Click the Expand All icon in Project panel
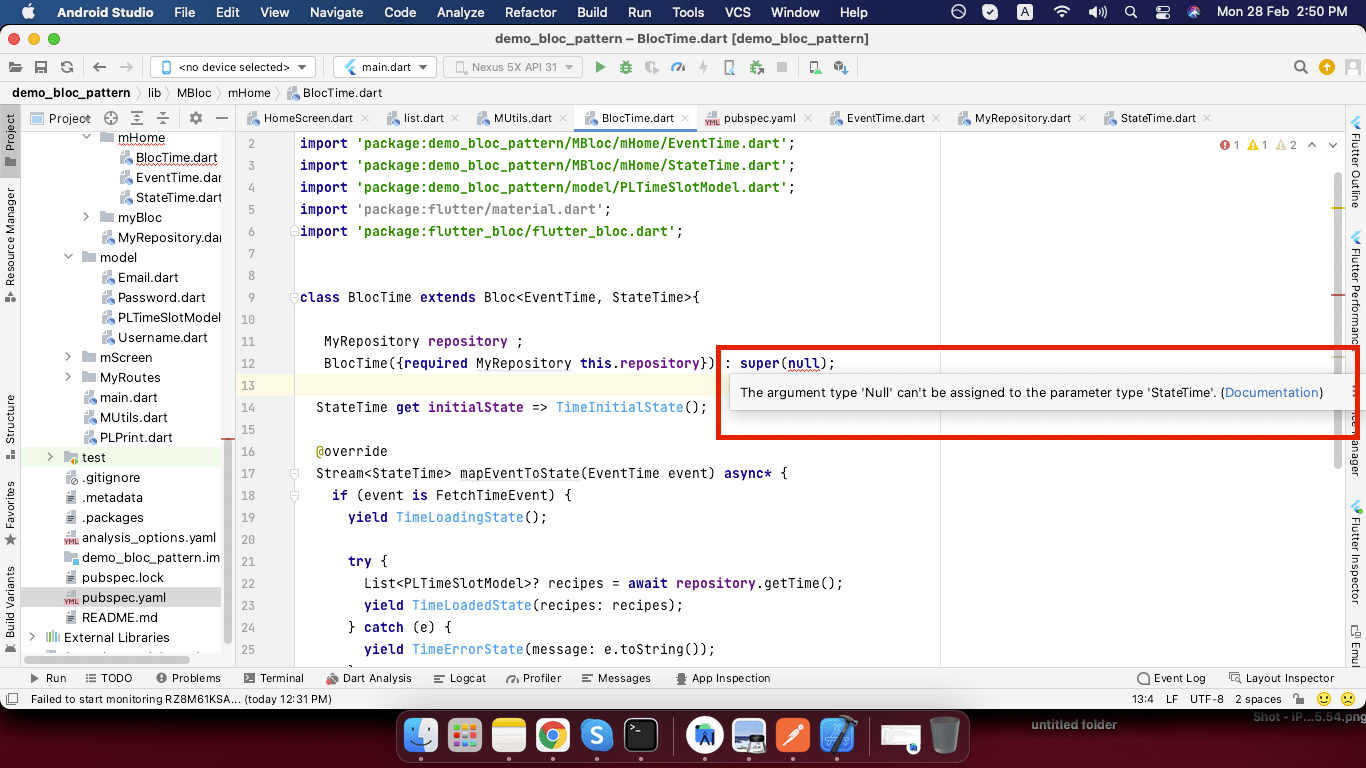The image size is (1366, 768). click(x=137, y=118)
